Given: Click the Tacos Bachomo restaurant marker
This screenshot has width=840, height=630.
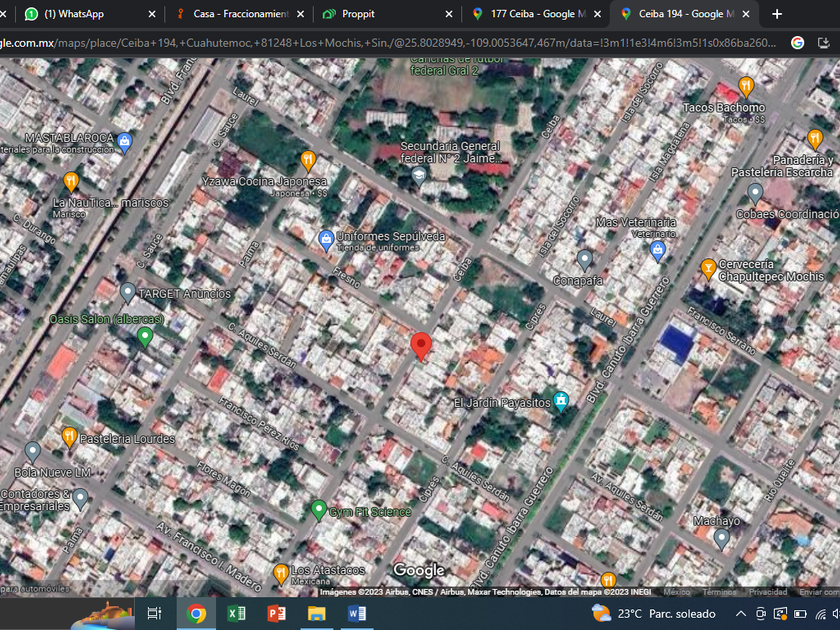Looking at the screenshot, I should click(745, 87).
